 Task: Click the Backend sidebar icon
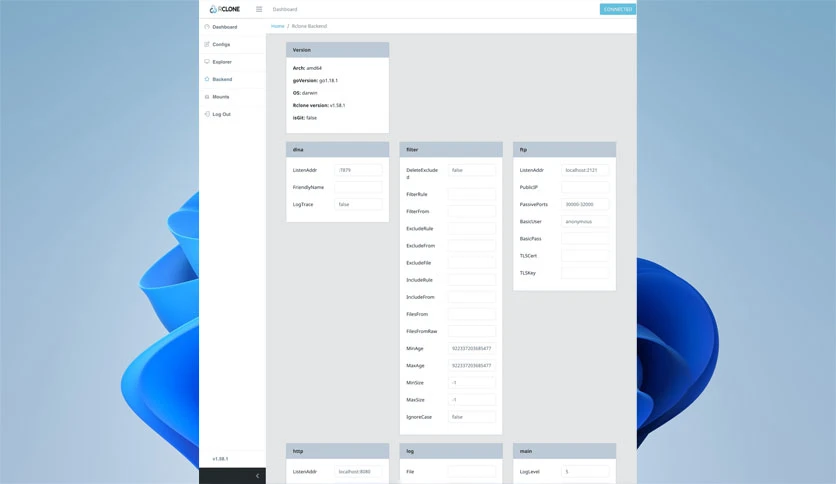tap(207, 79)
